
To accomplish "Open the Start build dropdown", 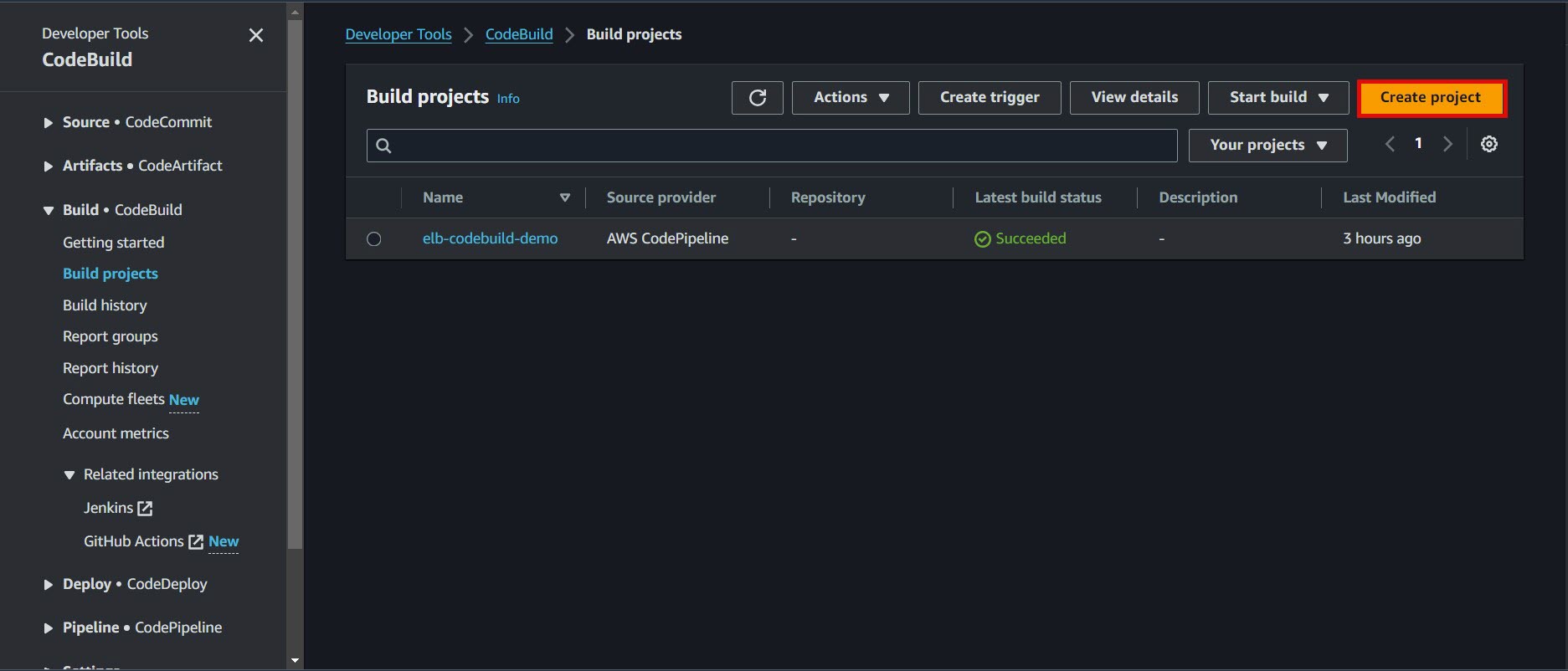I will point(1278,97).
